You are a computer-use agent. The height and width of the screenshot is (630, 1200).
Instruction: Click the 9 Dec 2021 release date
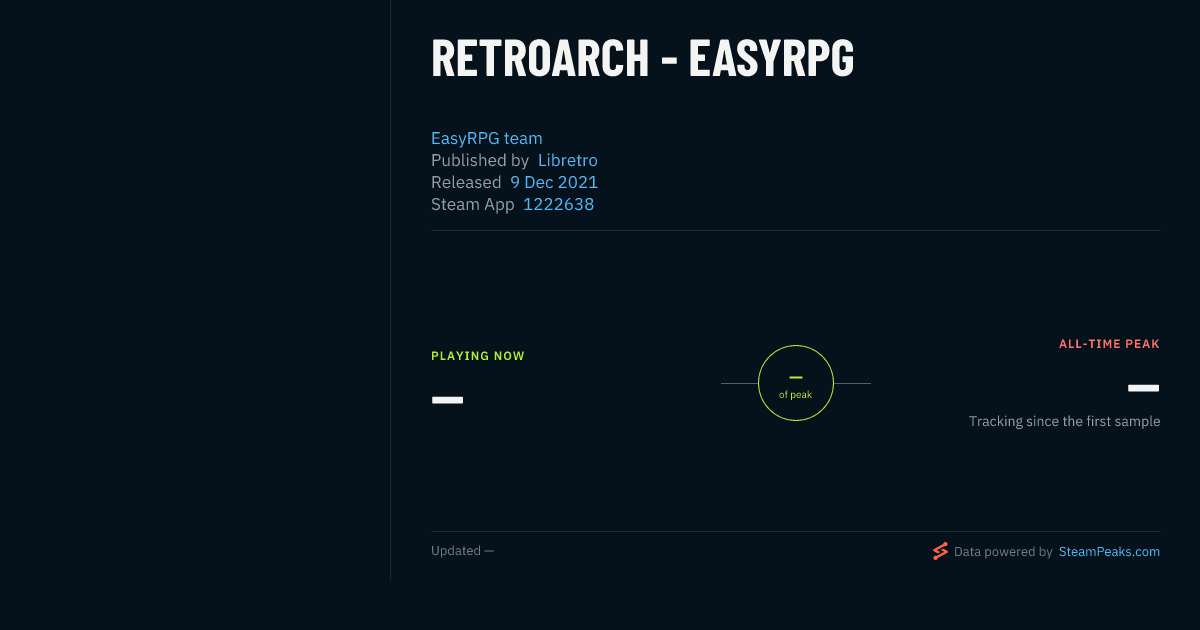[554, 182]
